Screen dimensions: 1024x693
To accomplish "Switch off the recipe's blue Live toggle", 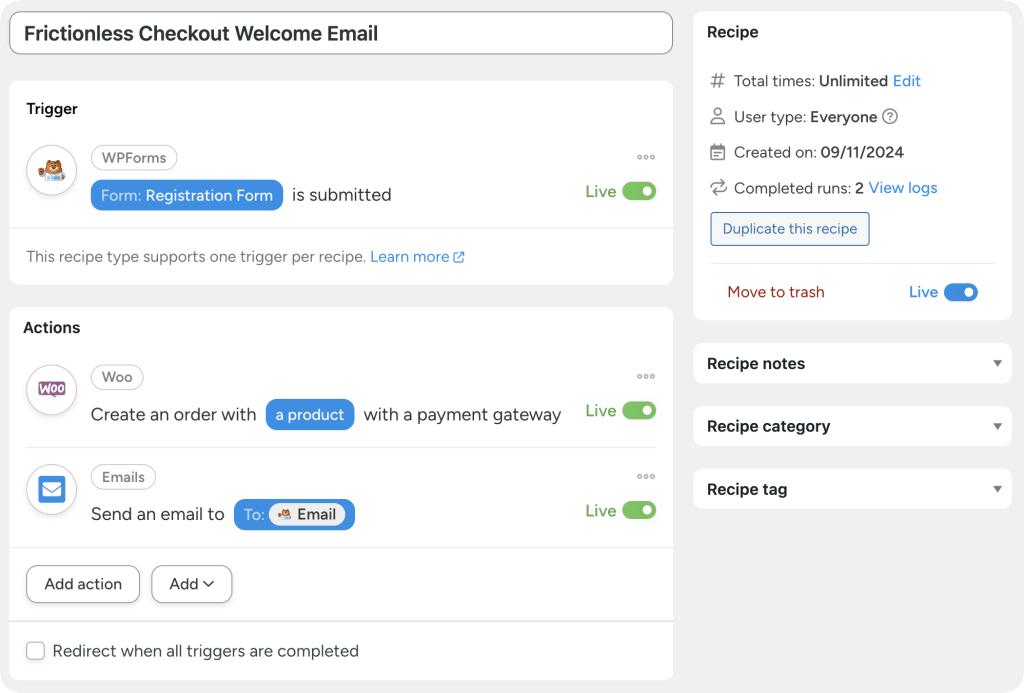I will point(960,292).
